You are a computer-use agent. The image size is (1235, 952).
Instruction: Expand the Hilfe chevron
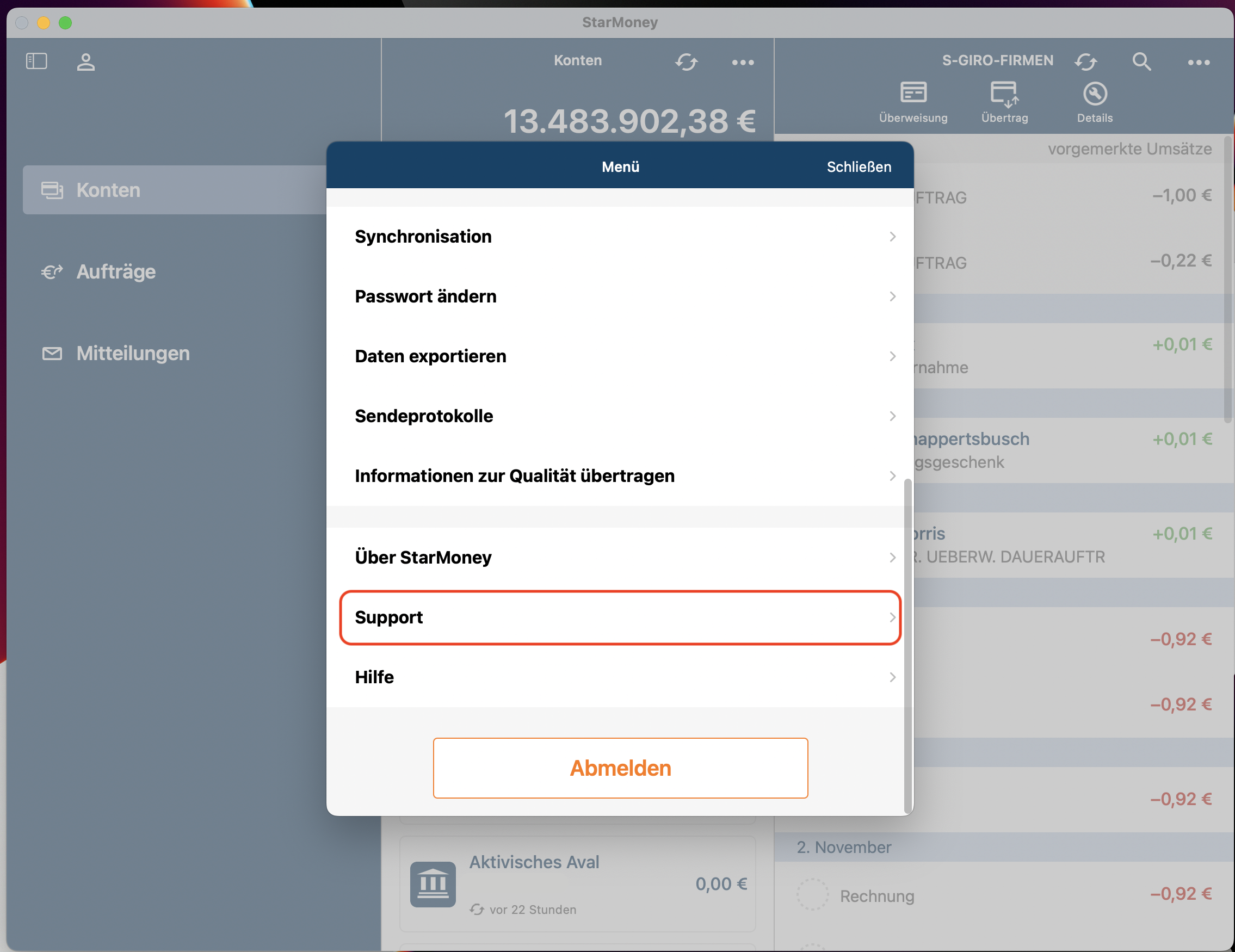coord(892,677)
